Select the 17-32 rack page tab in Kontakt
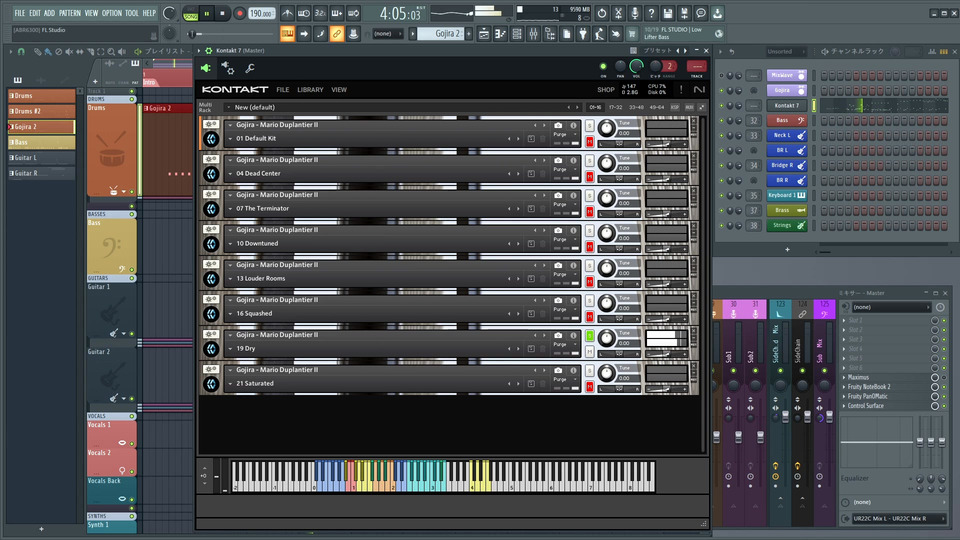 coord(615,107)
